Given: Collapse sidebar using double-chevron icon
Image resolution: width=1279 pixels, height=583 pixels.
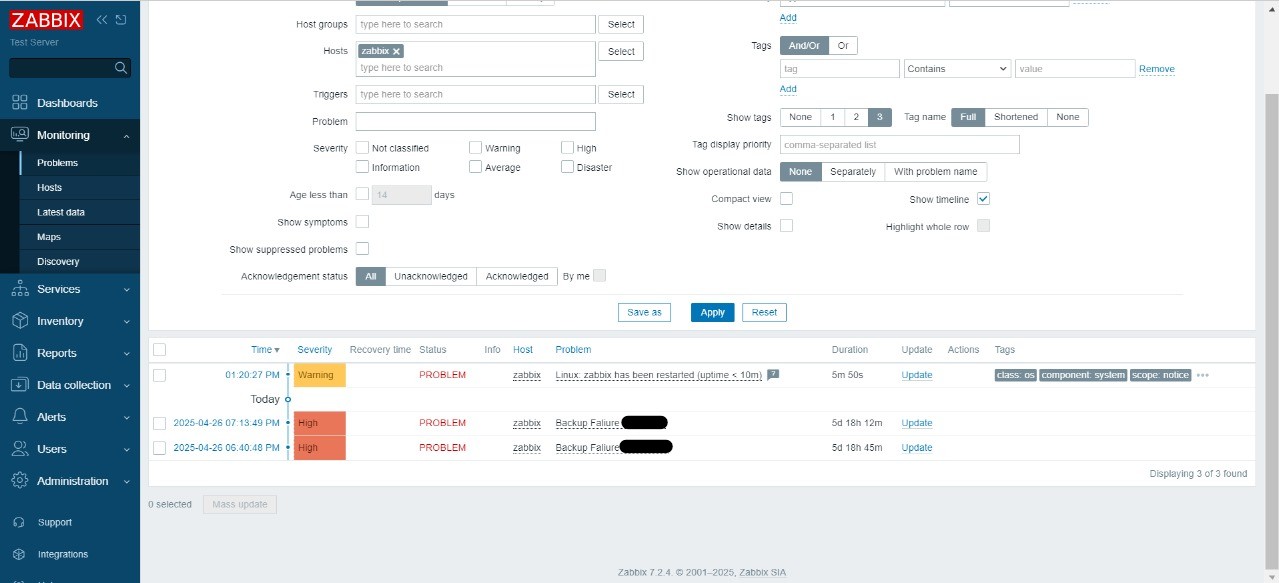Looking at the screenshot, I should [x=102, y=20].
